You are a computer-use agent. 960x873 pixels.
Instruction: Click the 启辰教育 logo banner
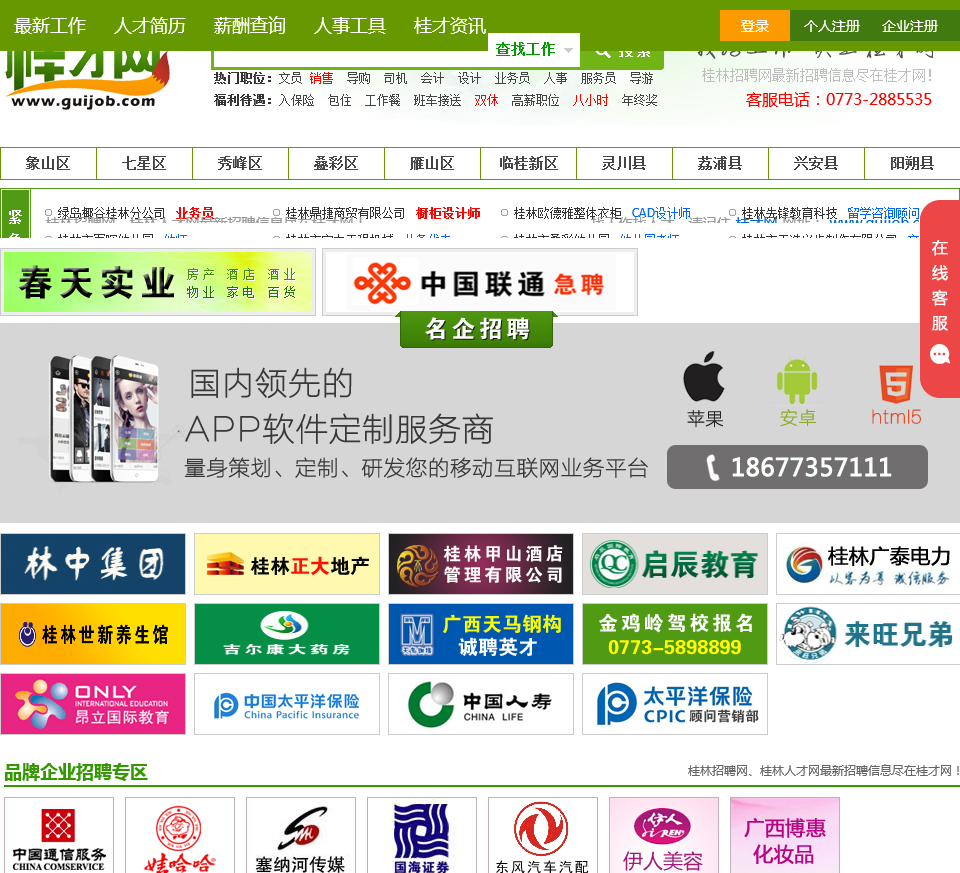(x=675, y=564)
